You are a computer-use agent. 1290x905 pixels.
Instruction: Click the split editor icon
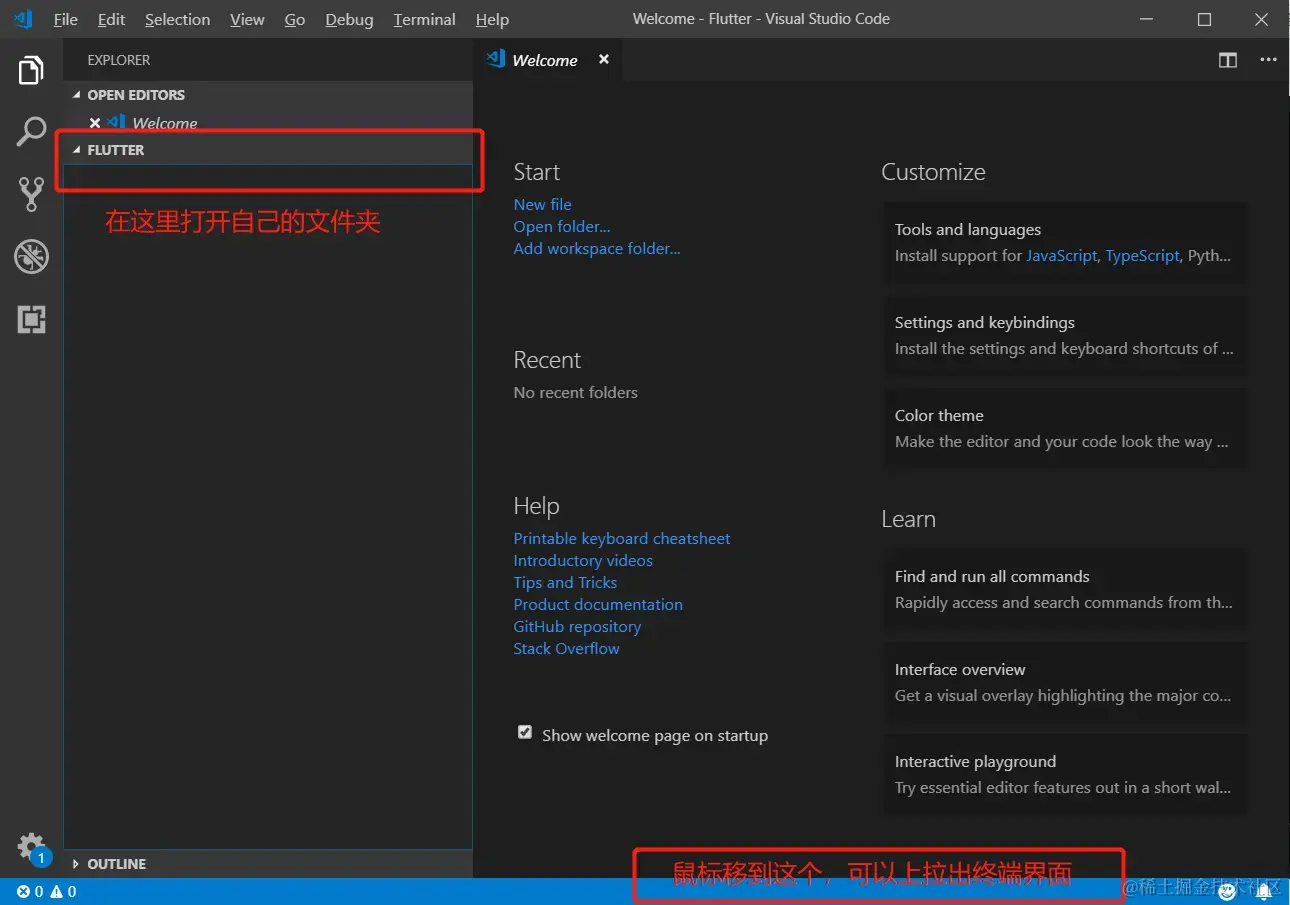pos(1228,60)
